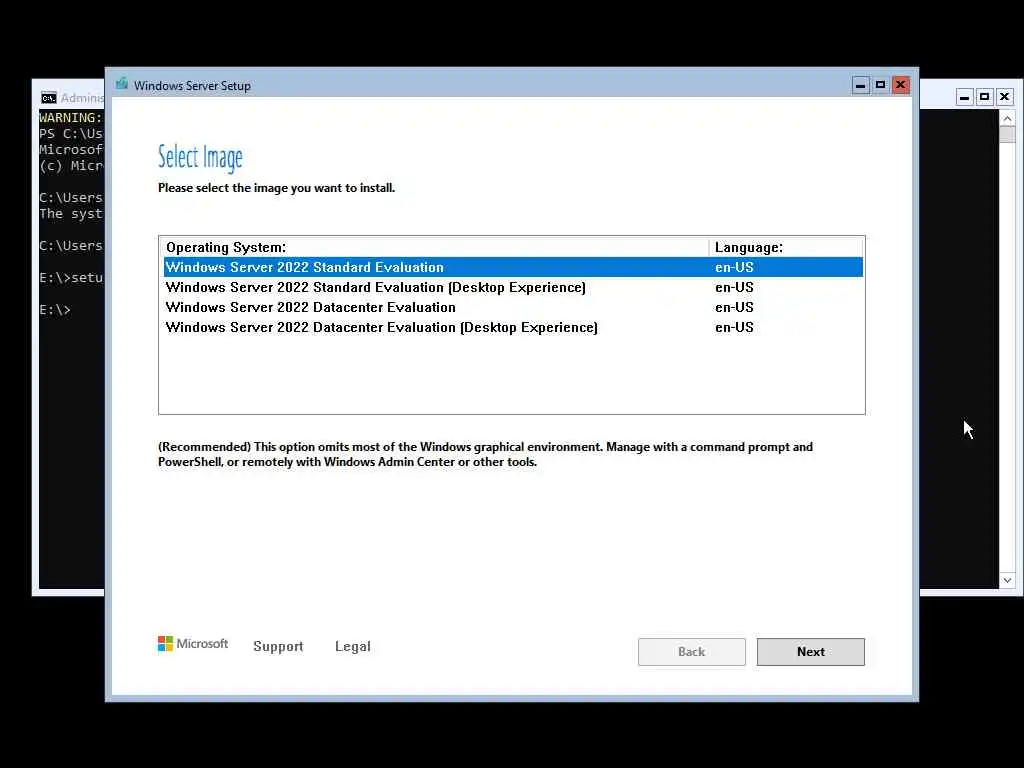The width and height of the screenshot is (1024, 768).
Task: Close the command prompt window
Action: 1004,97
